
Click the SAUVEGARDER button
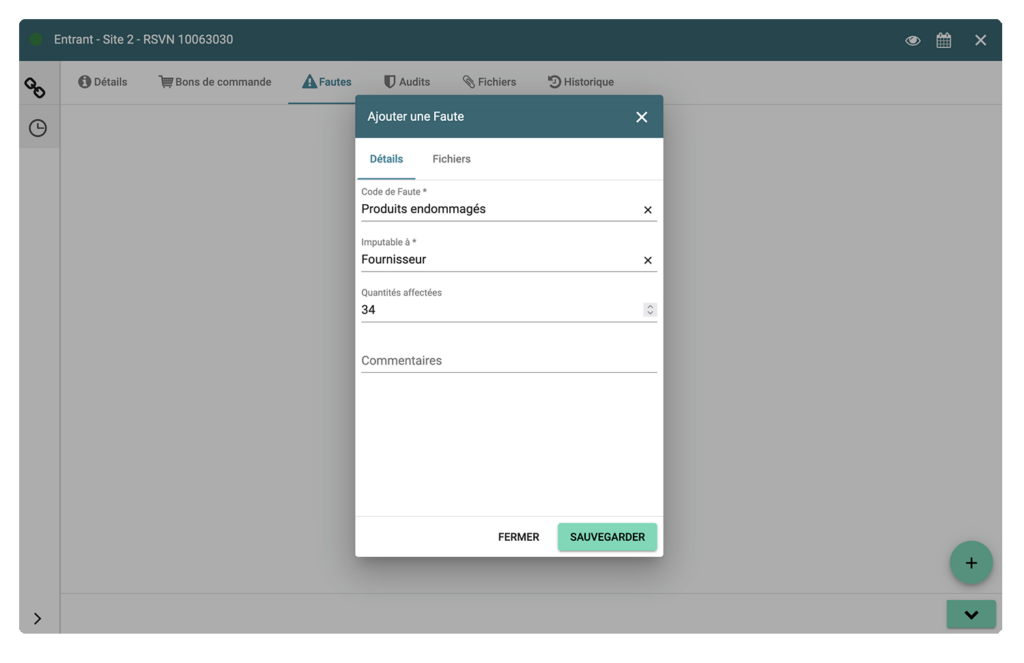pyautogui.click(x=607, y=537)
